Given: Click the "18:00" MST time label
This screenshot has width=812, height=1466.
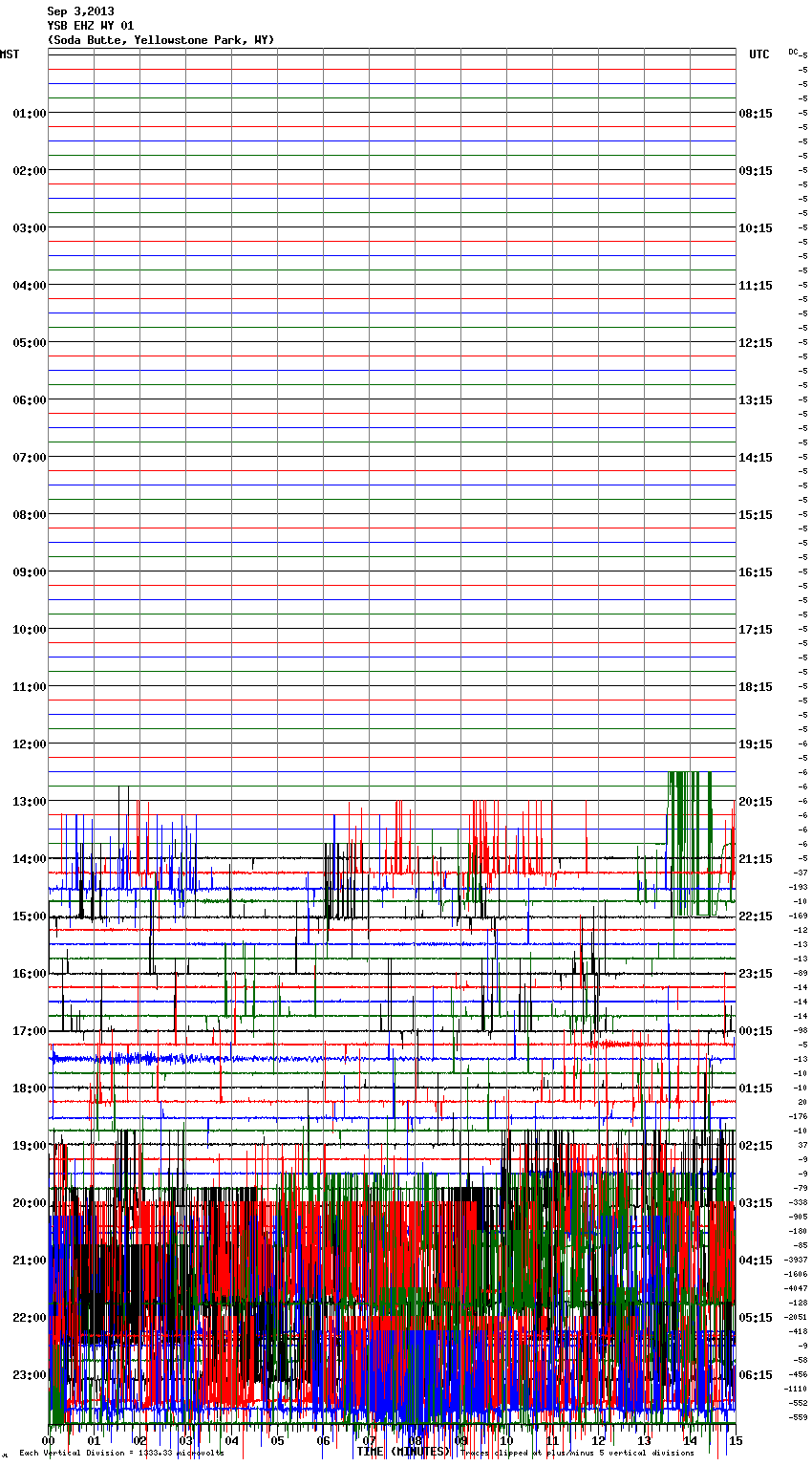Looking at the screenshot, I should coord(30,1089).
